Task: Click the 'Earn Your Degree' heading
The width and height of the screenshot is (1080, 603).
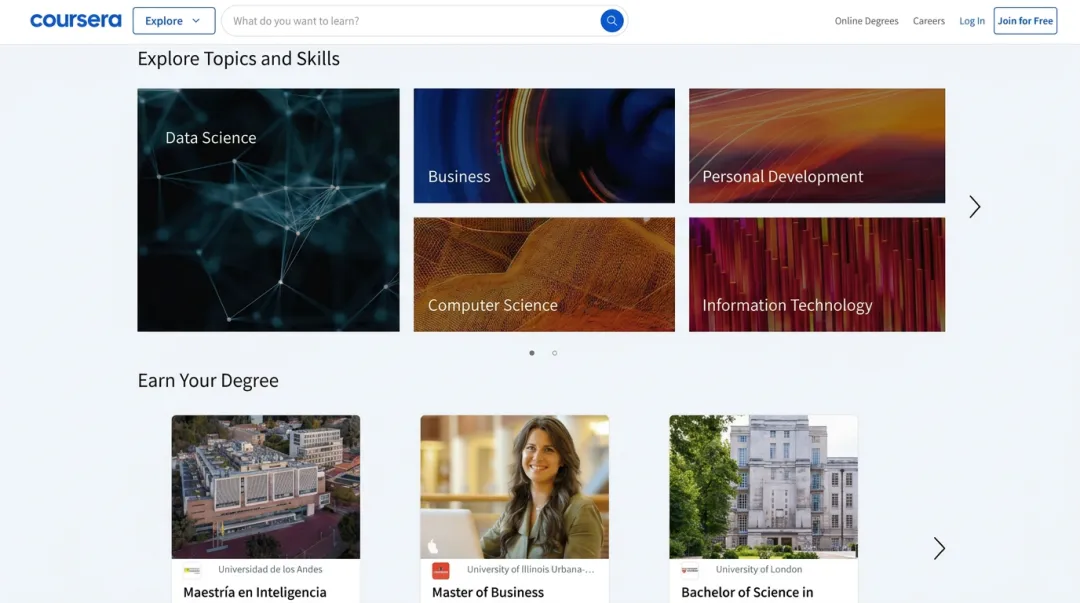Action: coord(208,380)
